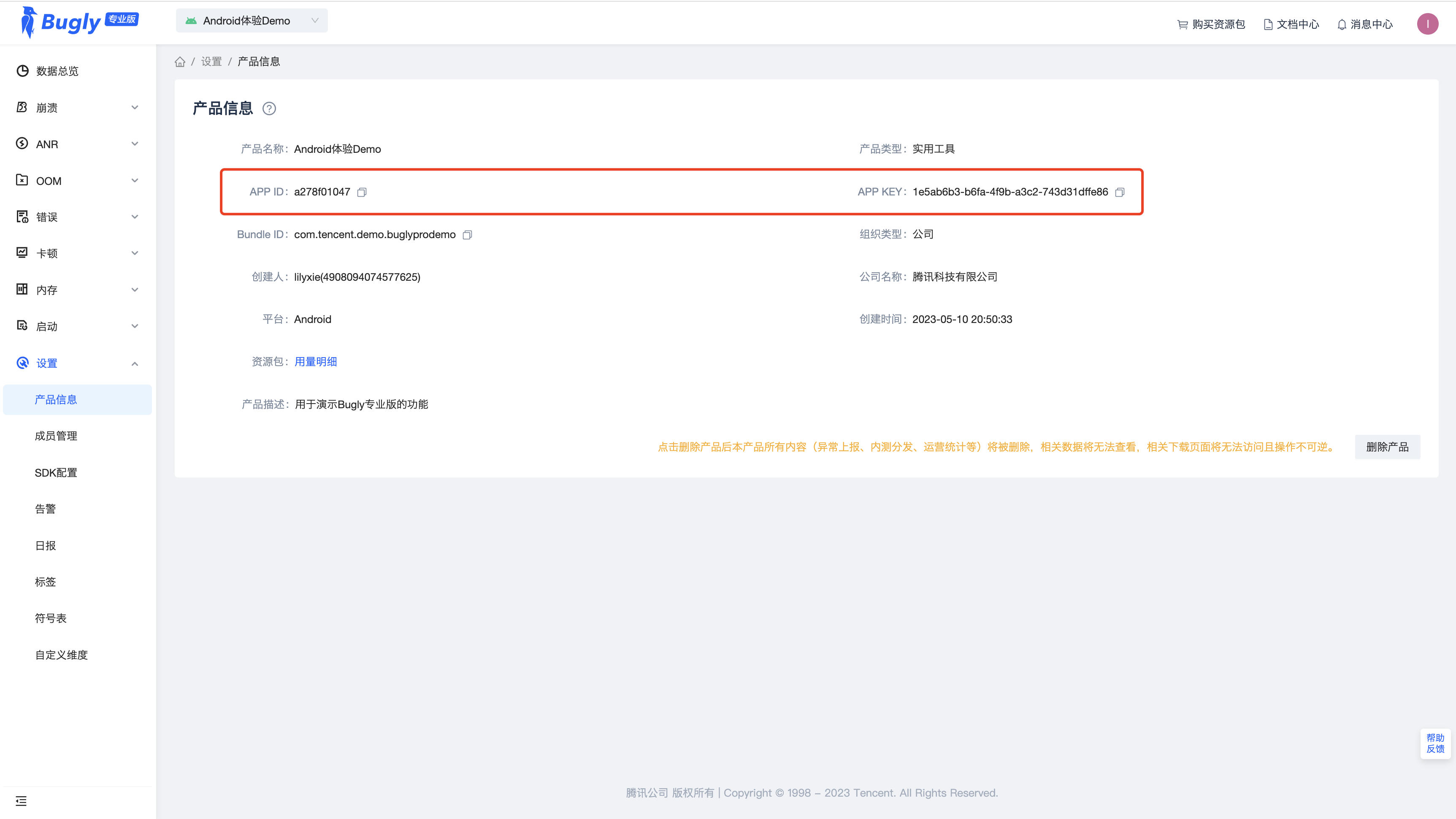
Task: Click the 数据总览 clock icon
Action: tap(22, 71)
